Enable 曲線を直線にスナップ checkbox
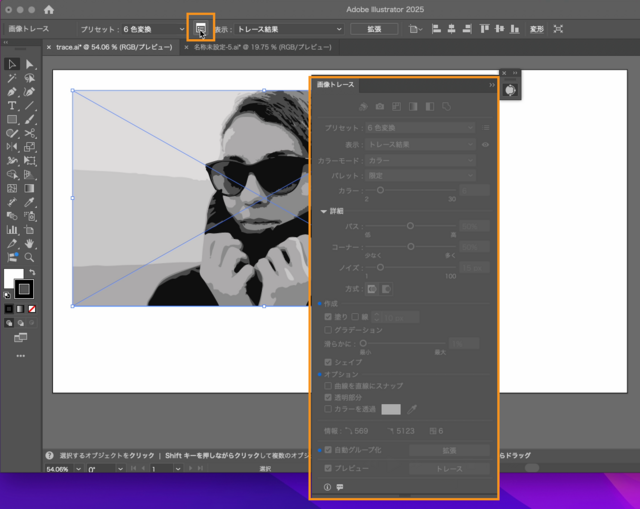The height and width of the screenshot is (509, 640). point(328,386)
